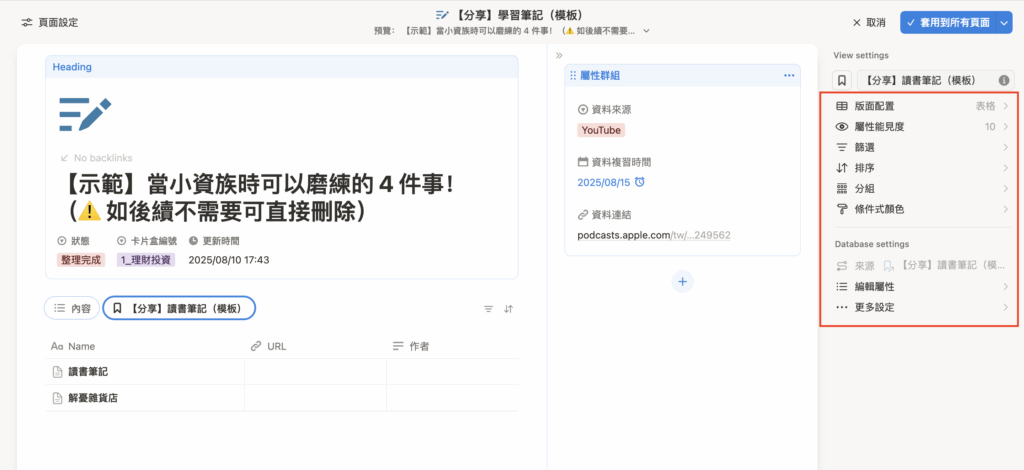Click the 頁面設定 sliders icon
The image size is (1024, 470).
[x=26, y=22]
